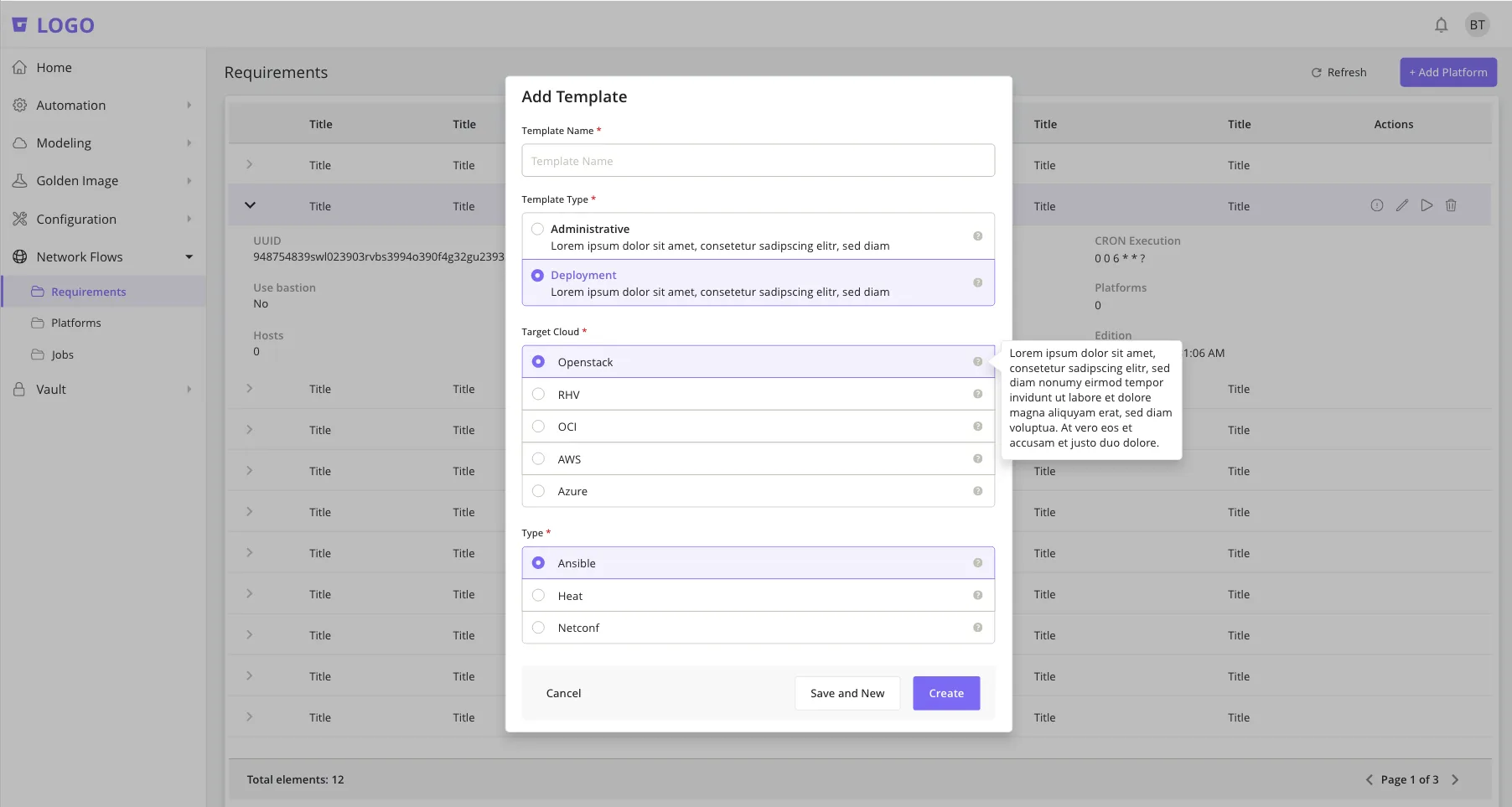Open the Home sidebar item
This screenshot has height=807, width=1512.
click(x=103, y=68)
